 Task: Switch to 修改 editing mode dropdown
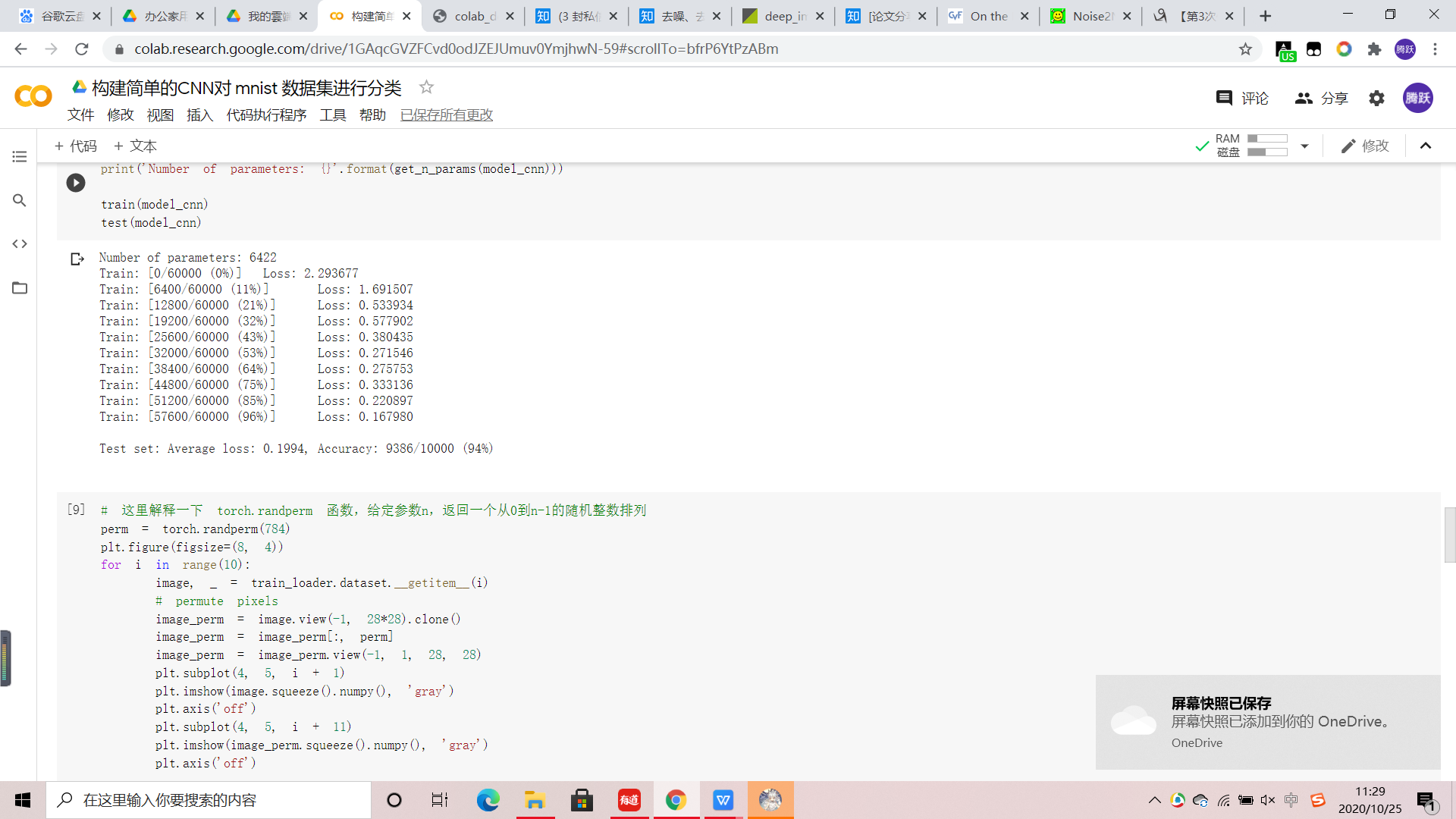1365,146
